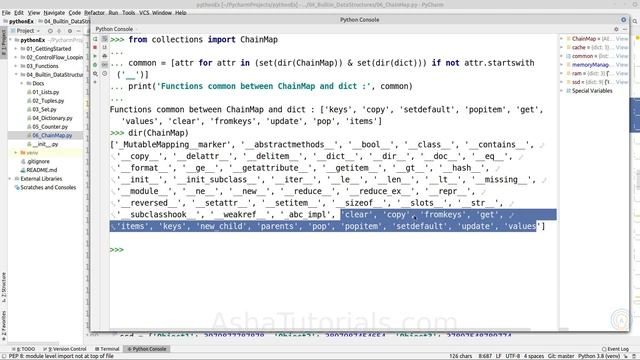Click the green circle icon in console toolbar
Viewport: 640px width, 360px height.
(95, 65)
